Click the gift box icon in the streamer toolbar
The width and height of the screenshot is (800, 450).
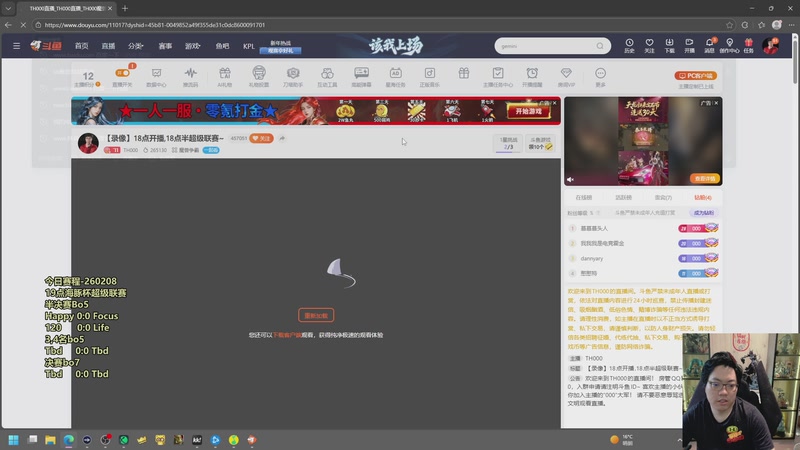(464, 73)
